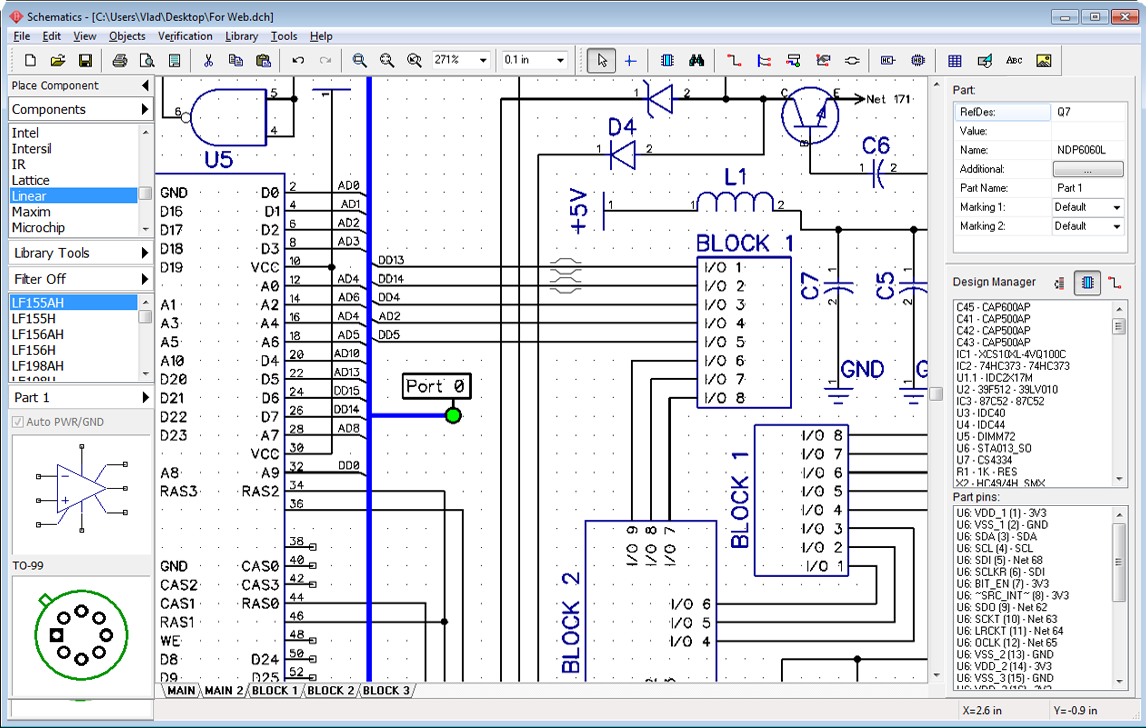Place text with the ABC toolbar icon
Screen dimensions: 1146x728
pyautogui.click(x=1014, y=60)
